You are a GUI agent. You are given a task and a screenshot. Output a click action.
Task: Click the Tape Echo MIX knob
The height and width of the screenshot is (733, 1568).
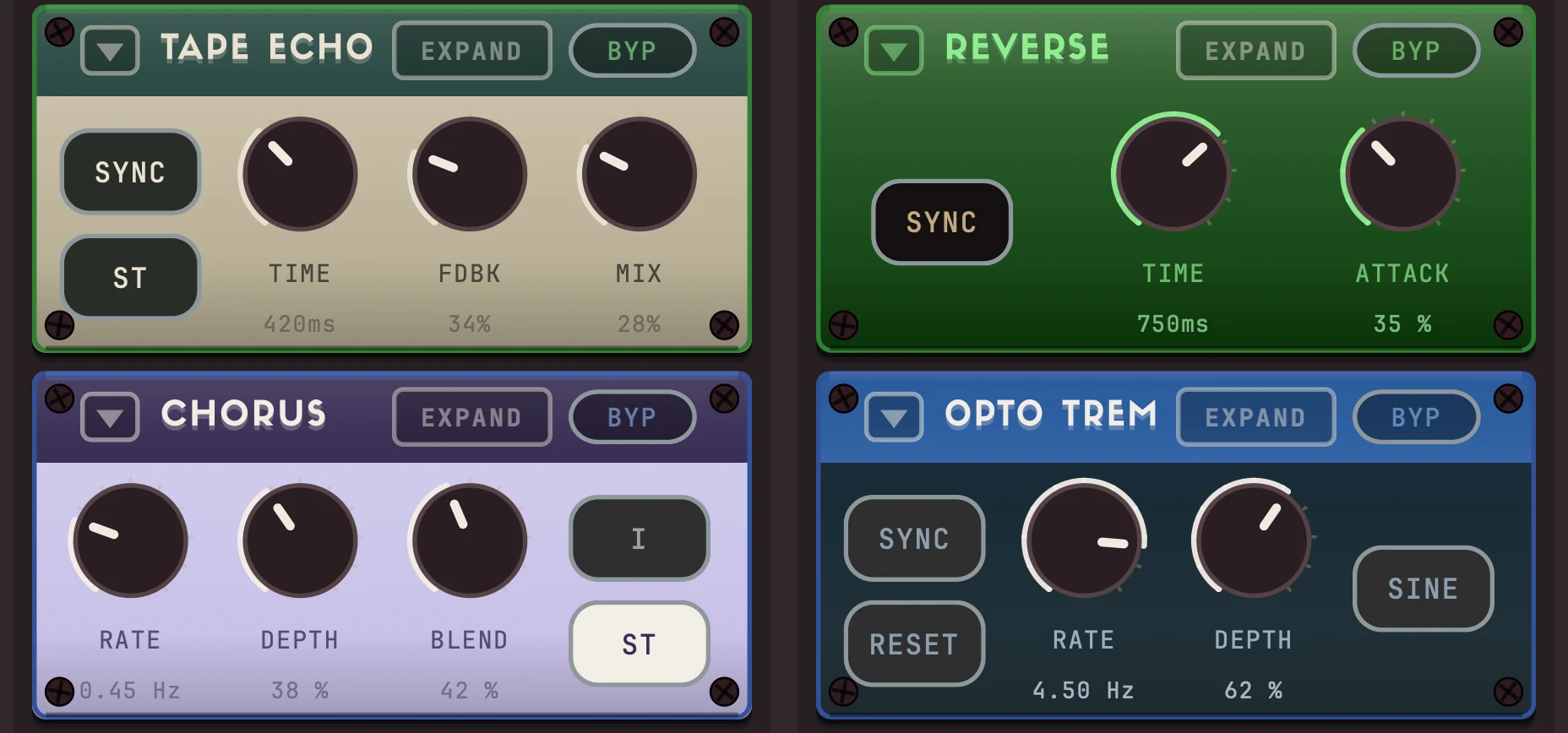pyautogui.click(x=640, y=174)
